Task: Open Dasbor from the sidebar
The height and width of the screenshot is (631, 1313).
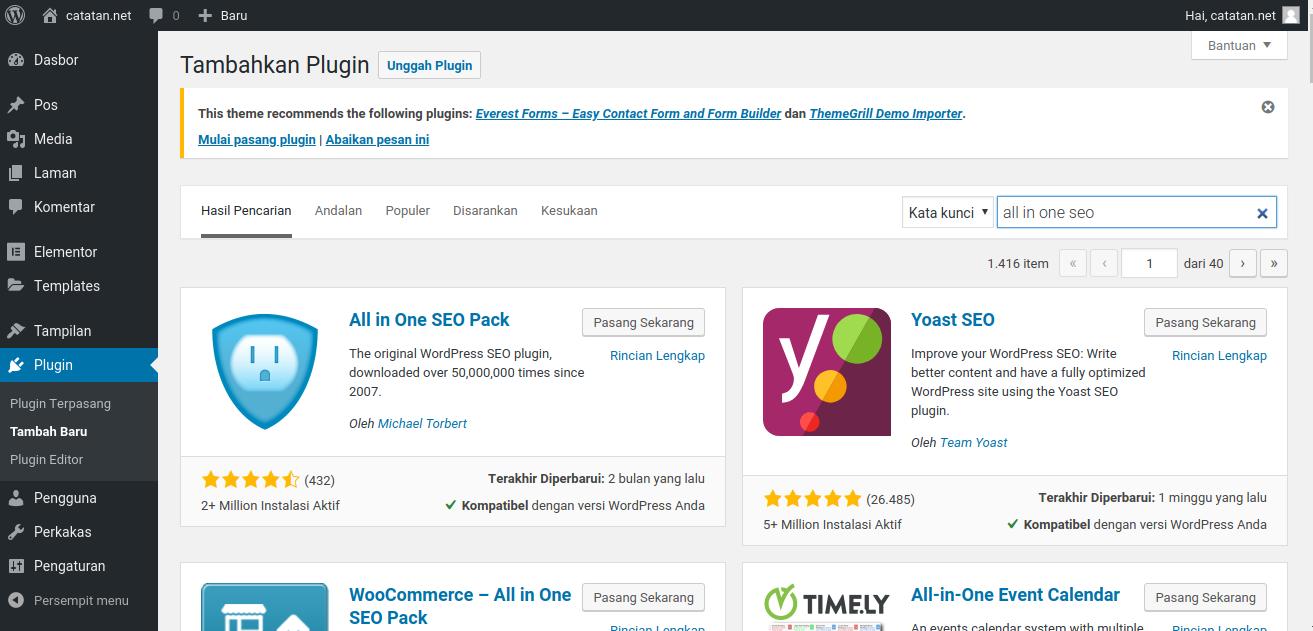Action: pyautogui.click(x=56, y=60)
